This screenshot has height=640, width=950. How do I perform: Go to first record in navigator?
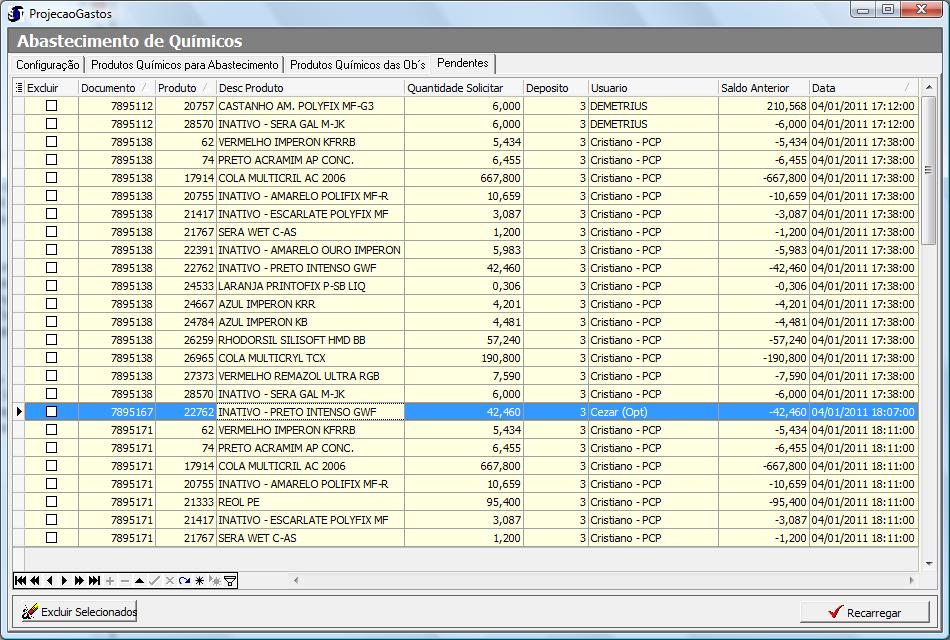pyautogui.click(x=20, y=581)
